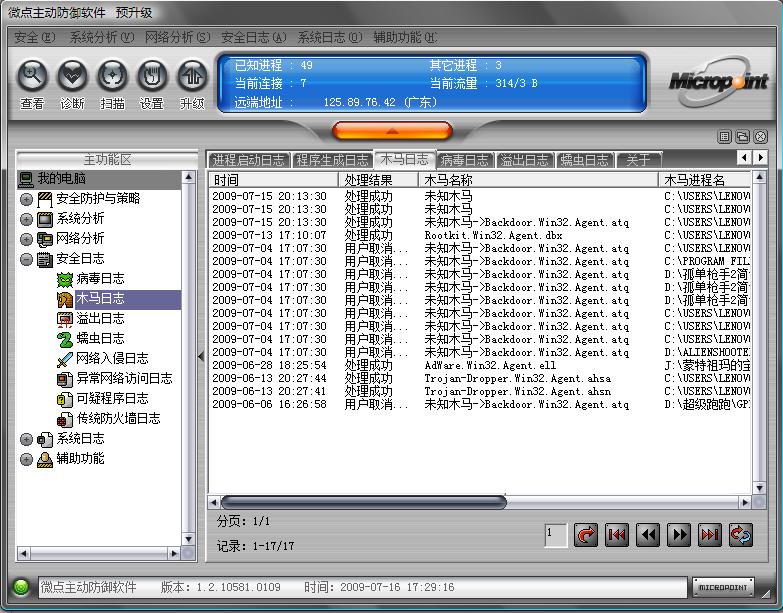Screen dimensions: 783x613
Task: Select the 溢出日志 overflow log icon
Action: (x=65, y=319)
